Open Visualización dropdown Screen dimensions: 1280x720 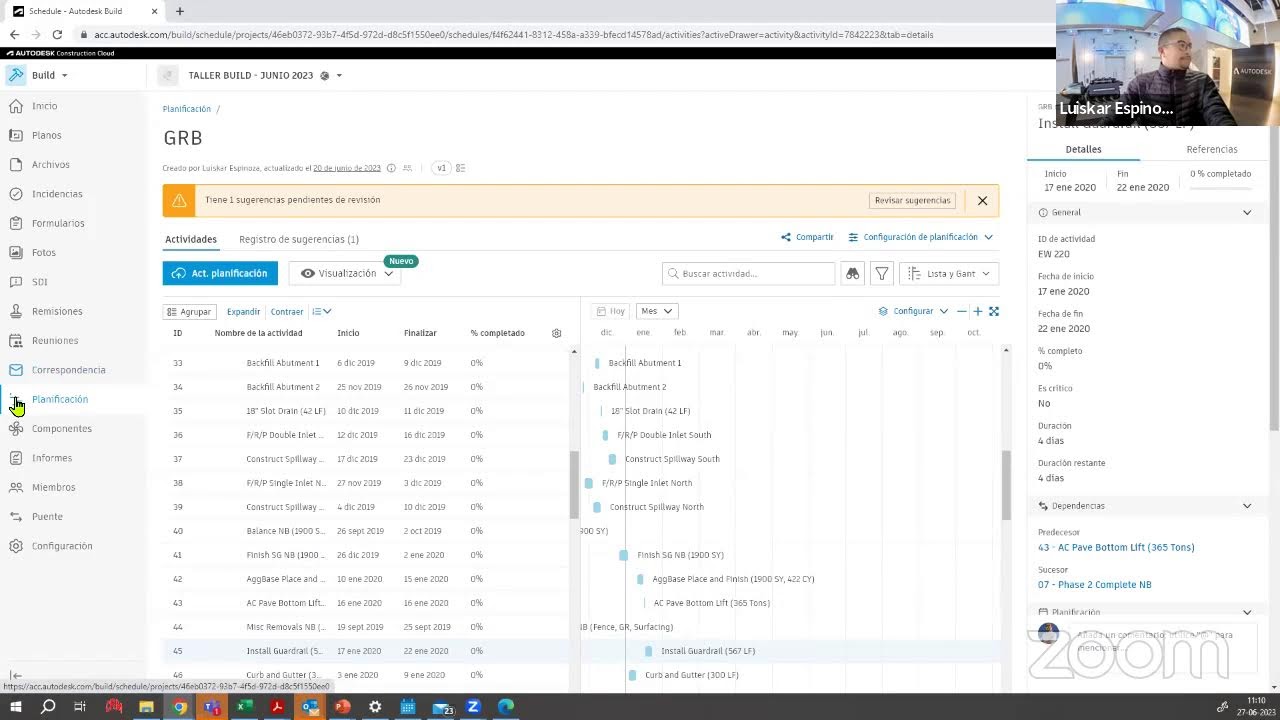[x=345, y=273]
